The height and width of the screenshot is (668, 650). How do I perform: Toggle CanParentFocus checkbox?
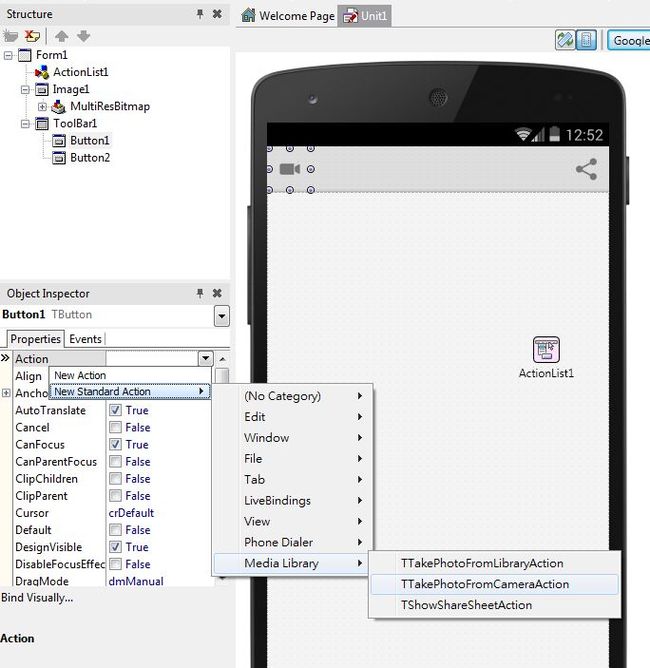(115, 461)
